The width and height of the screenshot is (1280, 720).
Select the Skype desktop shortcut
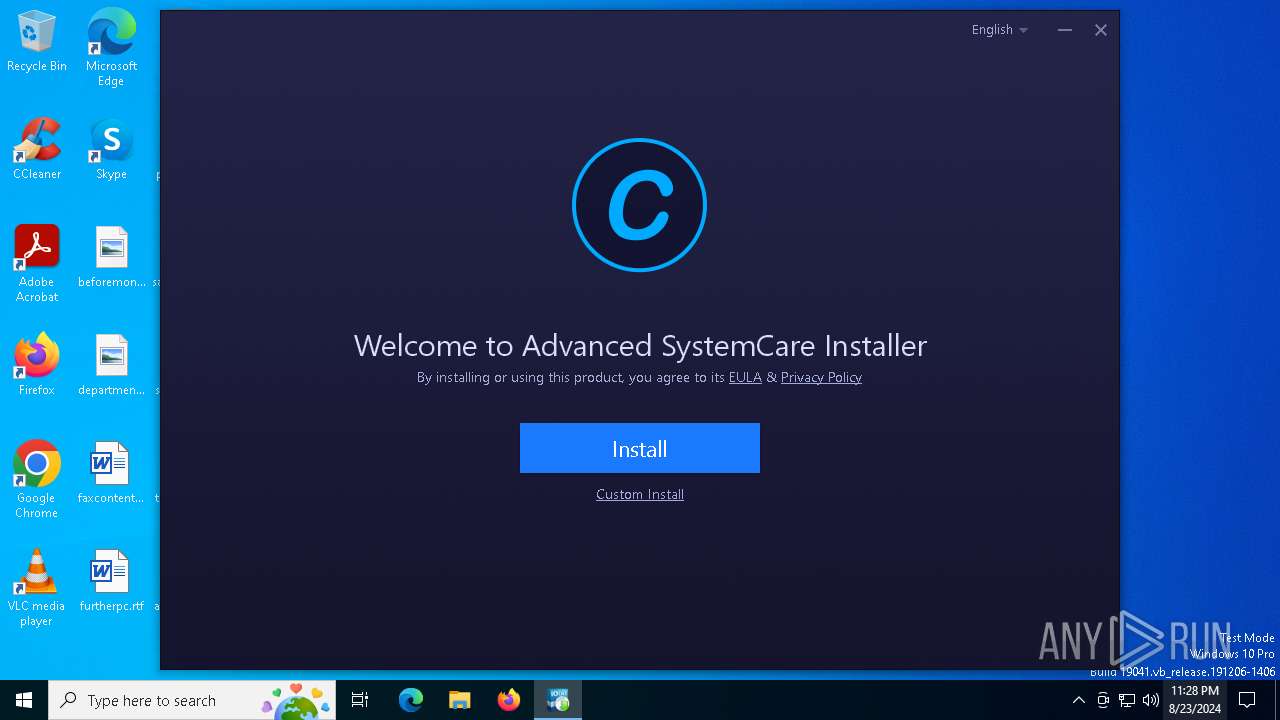click(x=111, y=150)
